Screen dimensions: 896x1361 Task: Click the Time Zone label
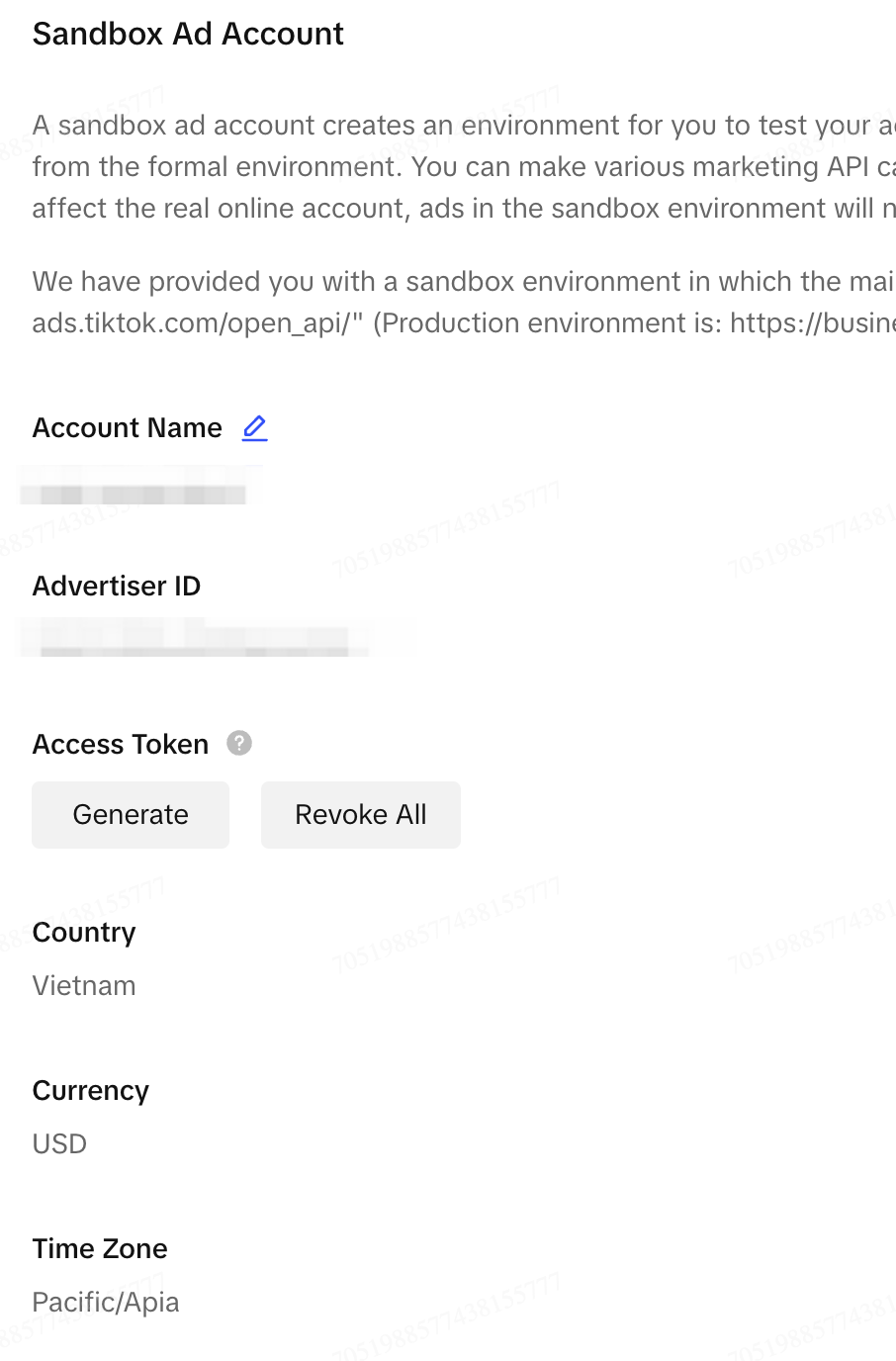point(100,1249)
